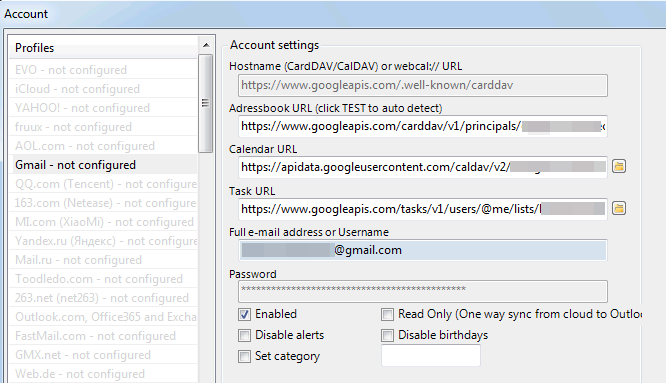Screen dimensions: 666x383
Task: Select the GMX.net profile
Action: pos(103,355)
